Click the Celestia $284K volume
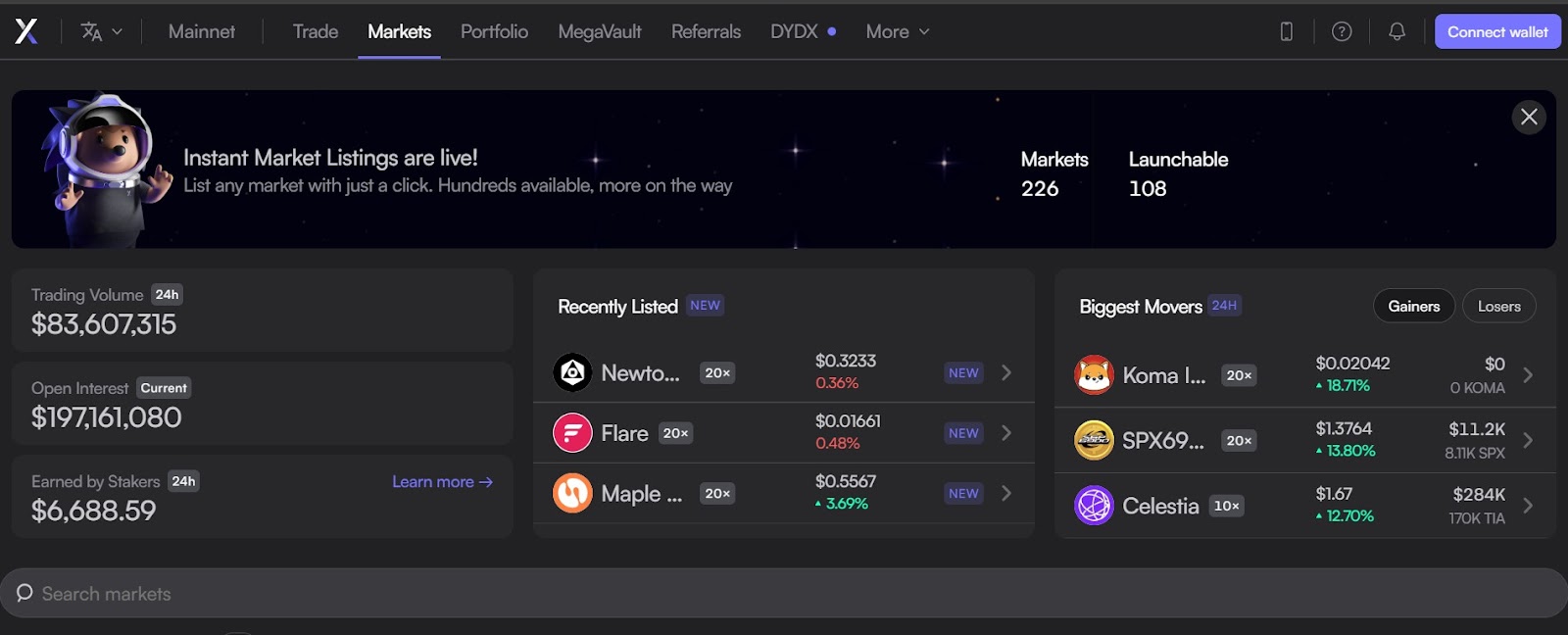Screen dimensions: 1568x635 tap(1479, 495)
